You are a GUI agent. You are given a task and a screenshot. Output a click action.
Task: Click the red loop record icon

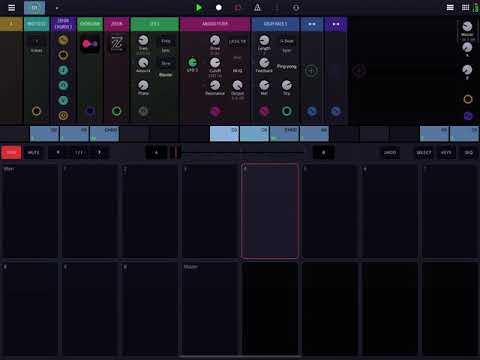click(x=238, y=7)
